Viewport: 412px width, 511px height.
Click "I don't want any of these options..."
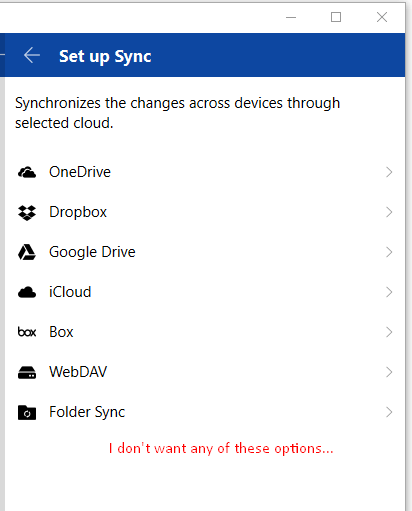click(x=221, y=449)
